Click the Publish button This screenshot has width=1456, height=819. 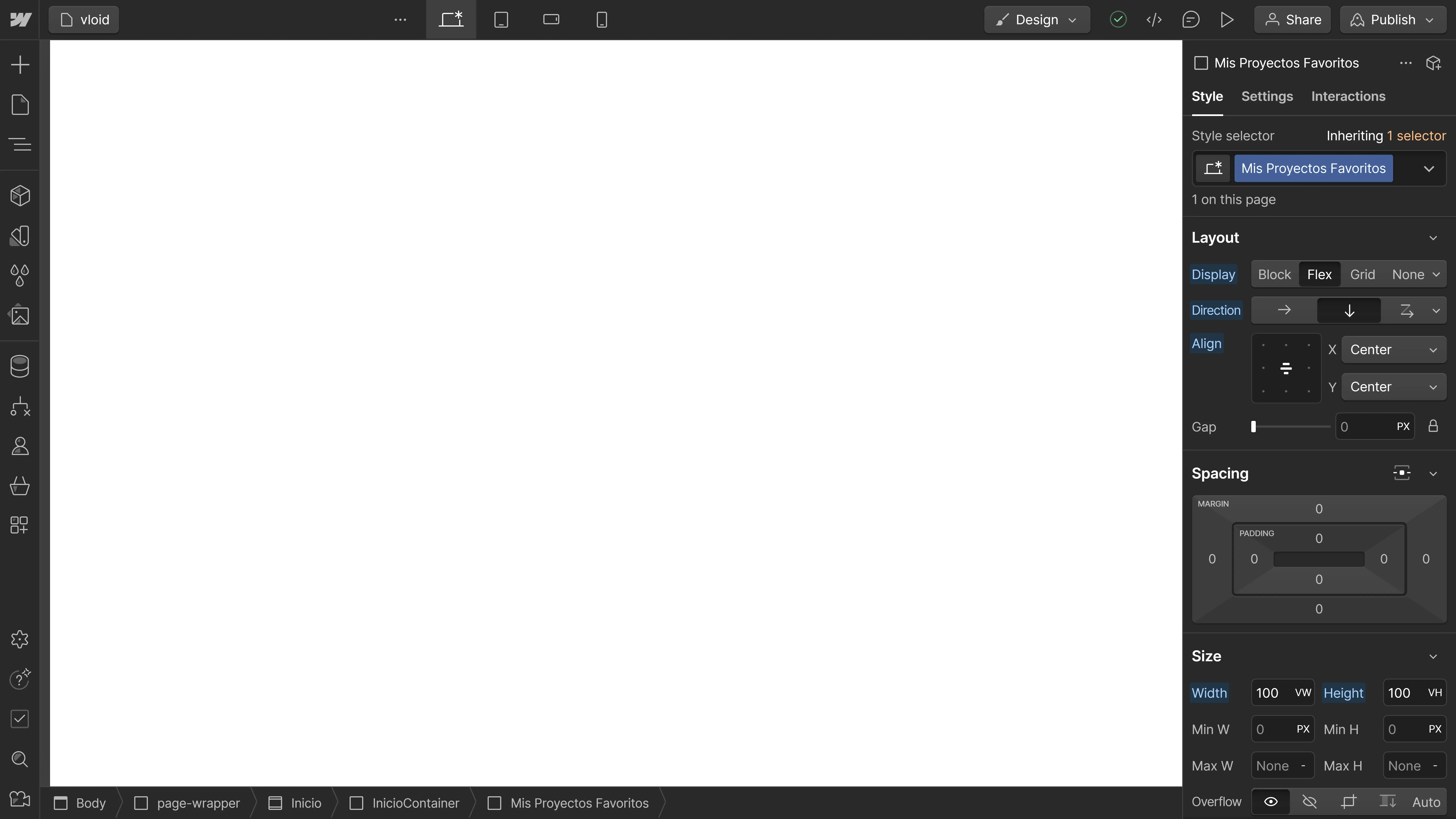pos(1392,19)
